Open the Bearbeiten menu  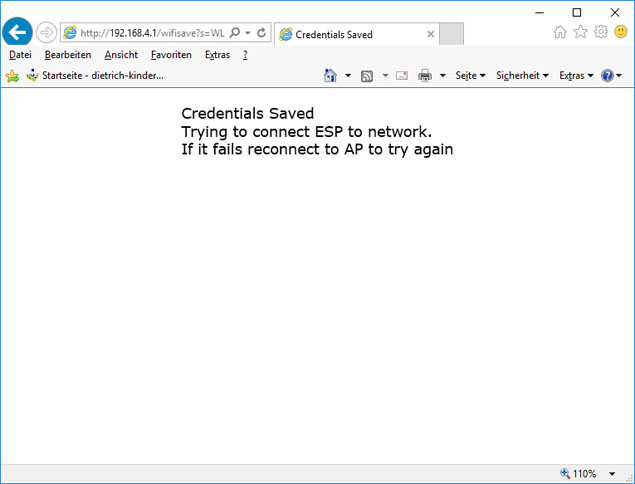68,55
